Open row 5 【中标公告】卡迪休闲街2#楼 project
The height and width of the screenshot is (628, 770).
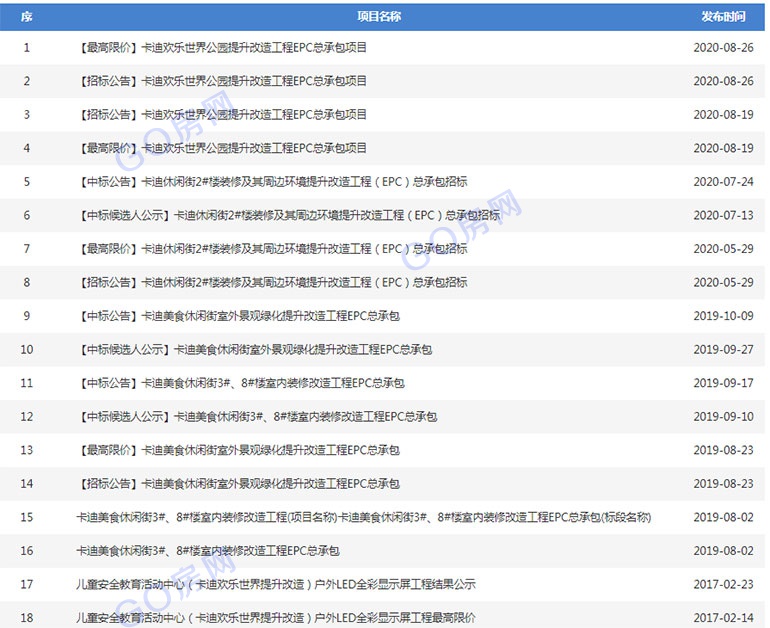pos(273,182)
